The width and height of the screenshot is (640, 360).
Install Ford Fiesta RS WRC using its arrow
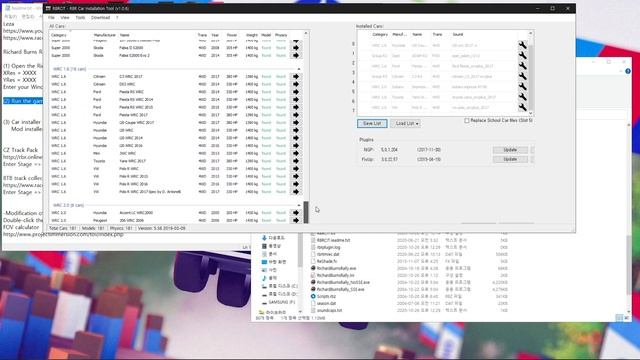pos(296,92)
